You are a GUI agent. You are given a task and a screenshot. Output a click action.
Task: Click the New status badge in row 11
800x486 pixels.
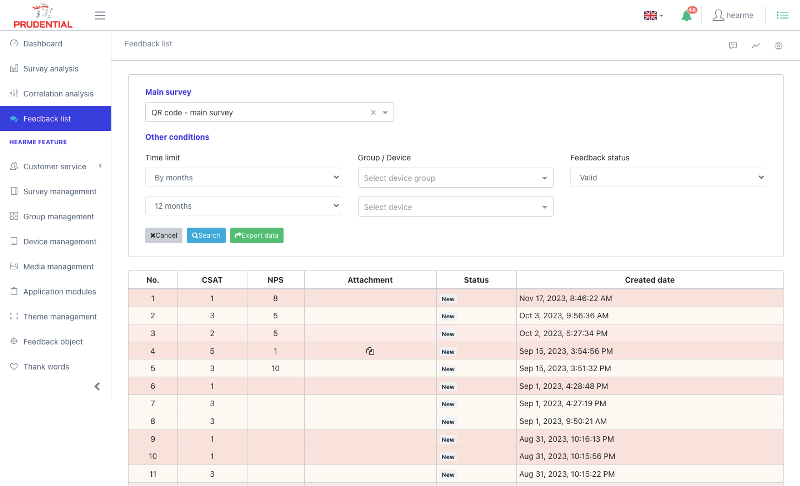448,475
